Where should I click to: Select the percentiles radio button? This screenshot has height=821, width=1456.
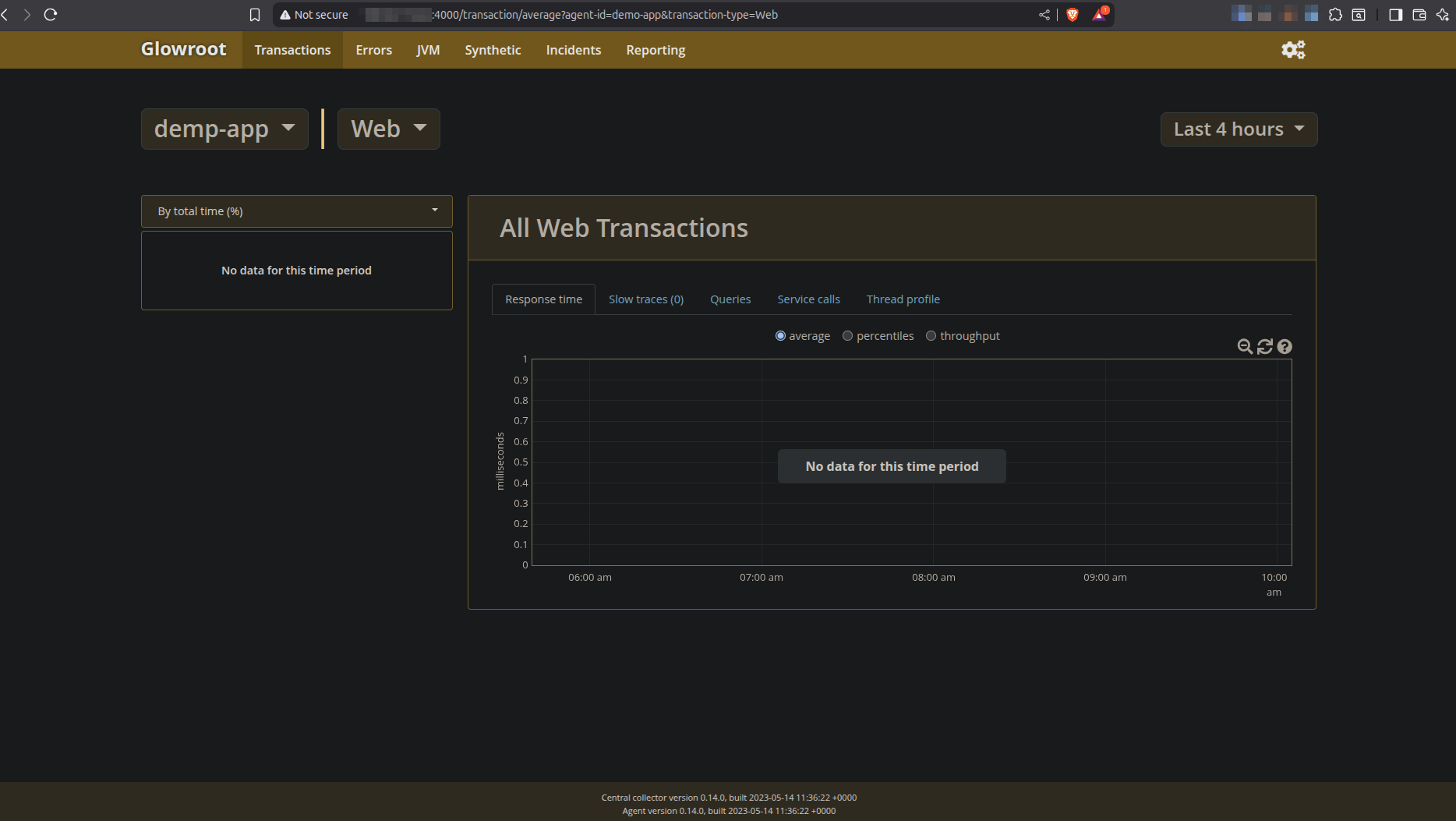tap(847, 336)
